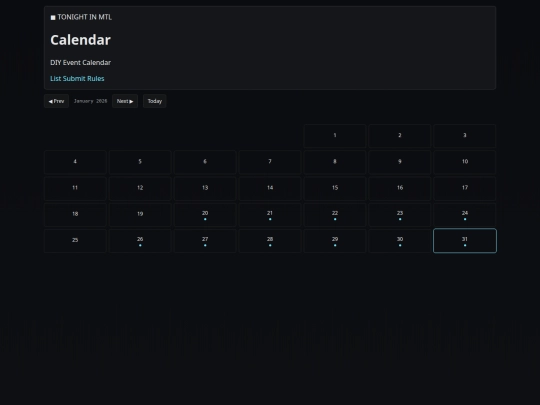Go to previous month with Prev

pyautogui.click(x=56, y=101)
